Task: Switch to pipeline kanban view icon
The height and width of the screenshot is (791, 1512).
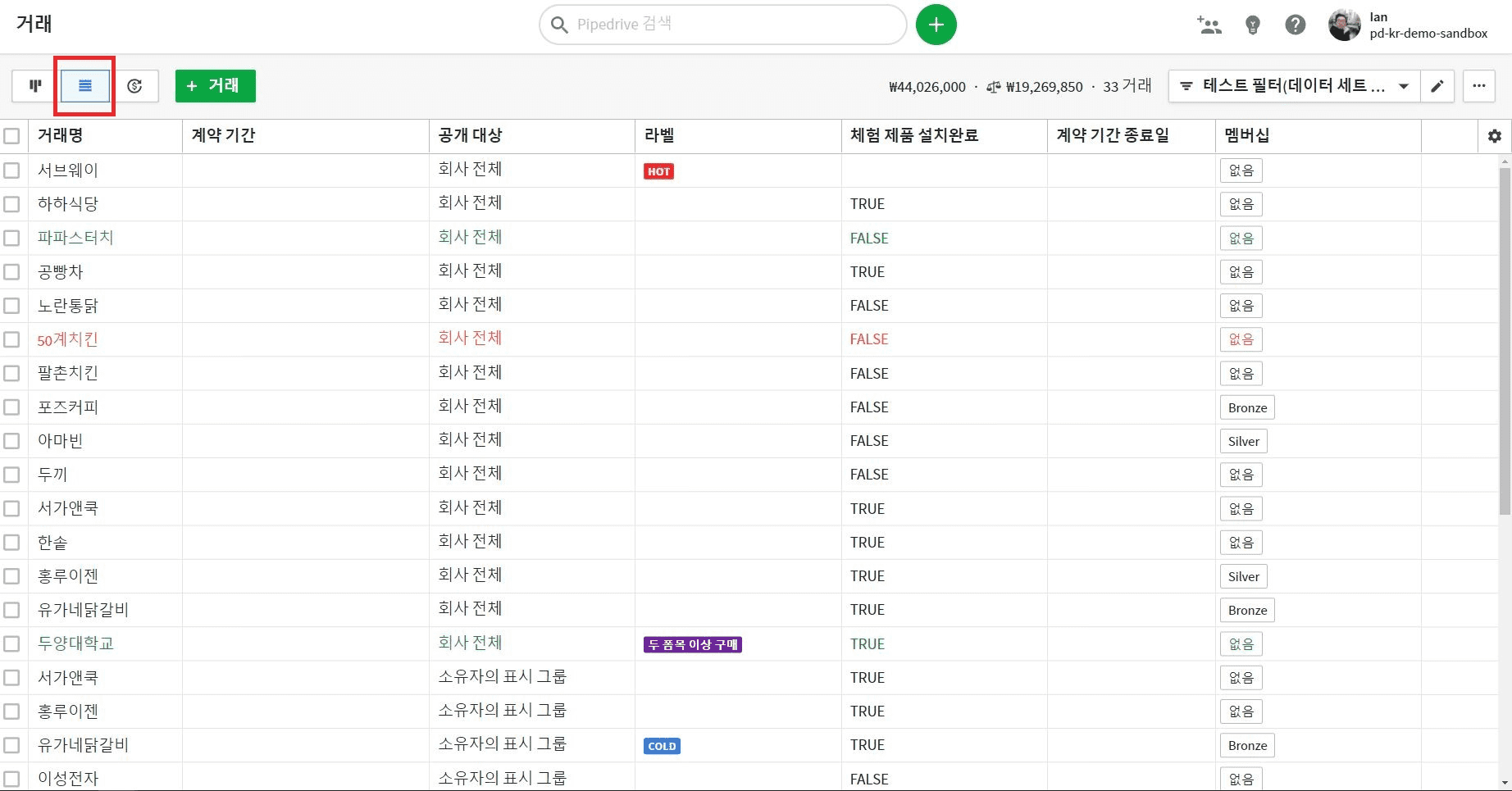Action: [35, 85]
